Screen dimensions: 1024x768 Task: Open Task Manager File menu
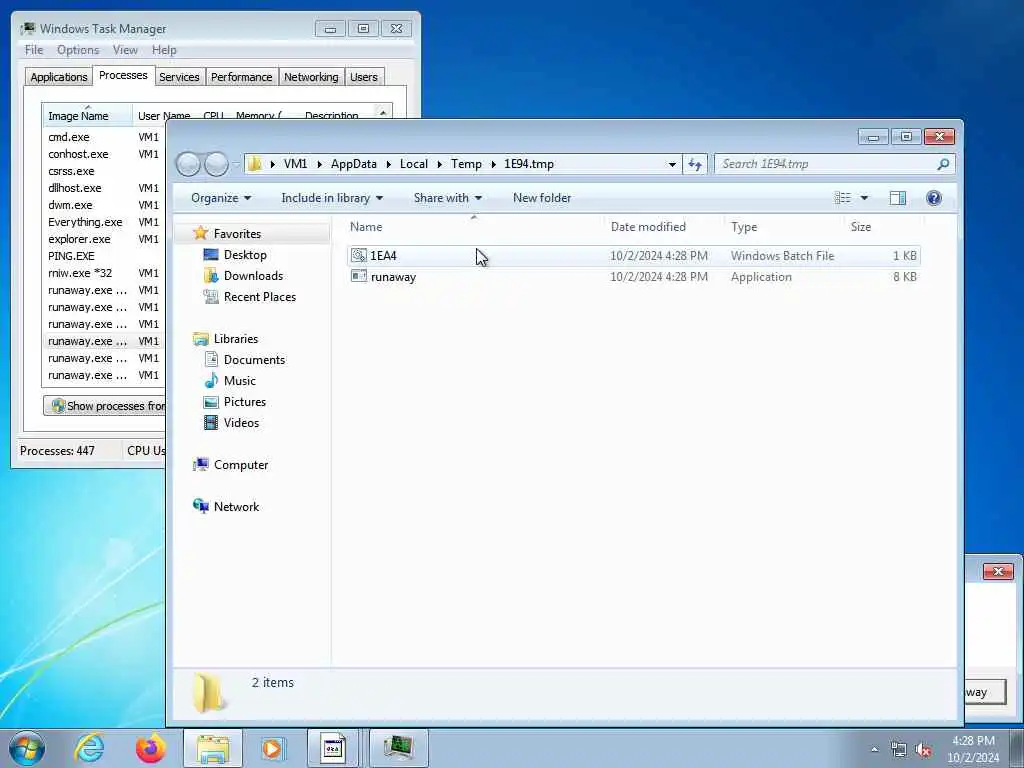coord(34,50)
